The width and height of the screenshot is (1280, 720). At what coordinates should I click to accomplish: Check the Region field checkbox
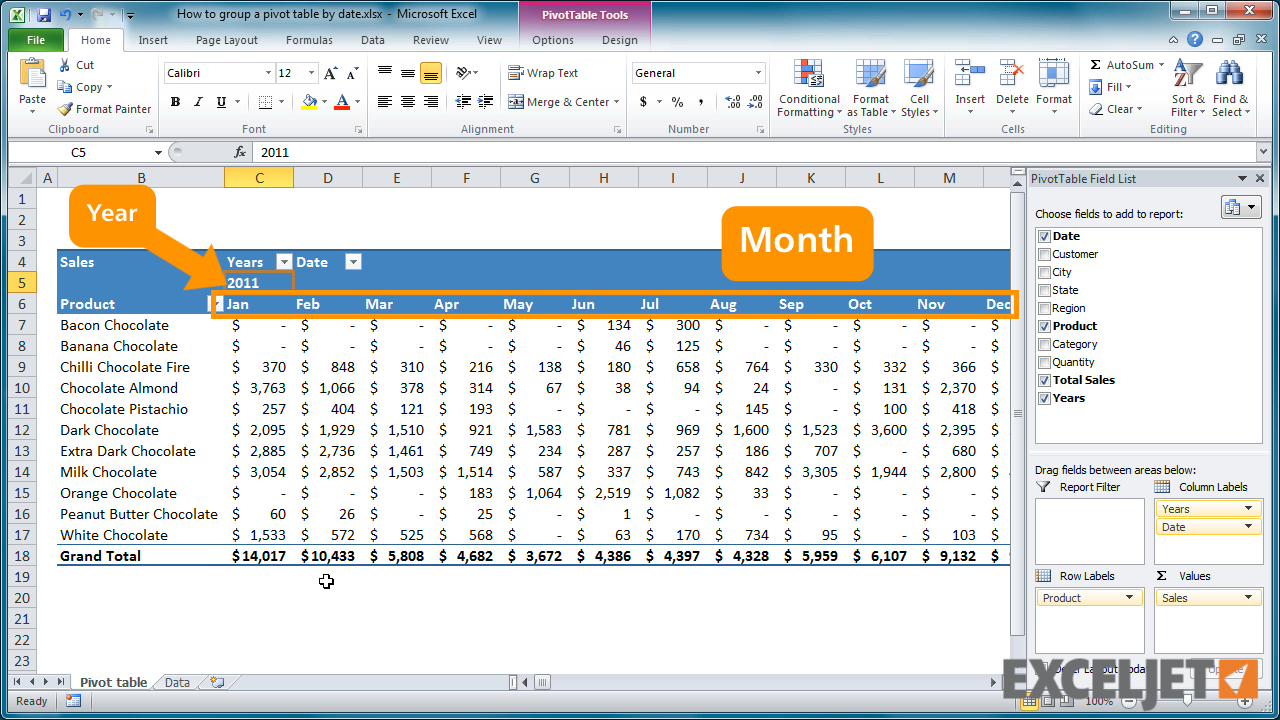point(1044,308)
